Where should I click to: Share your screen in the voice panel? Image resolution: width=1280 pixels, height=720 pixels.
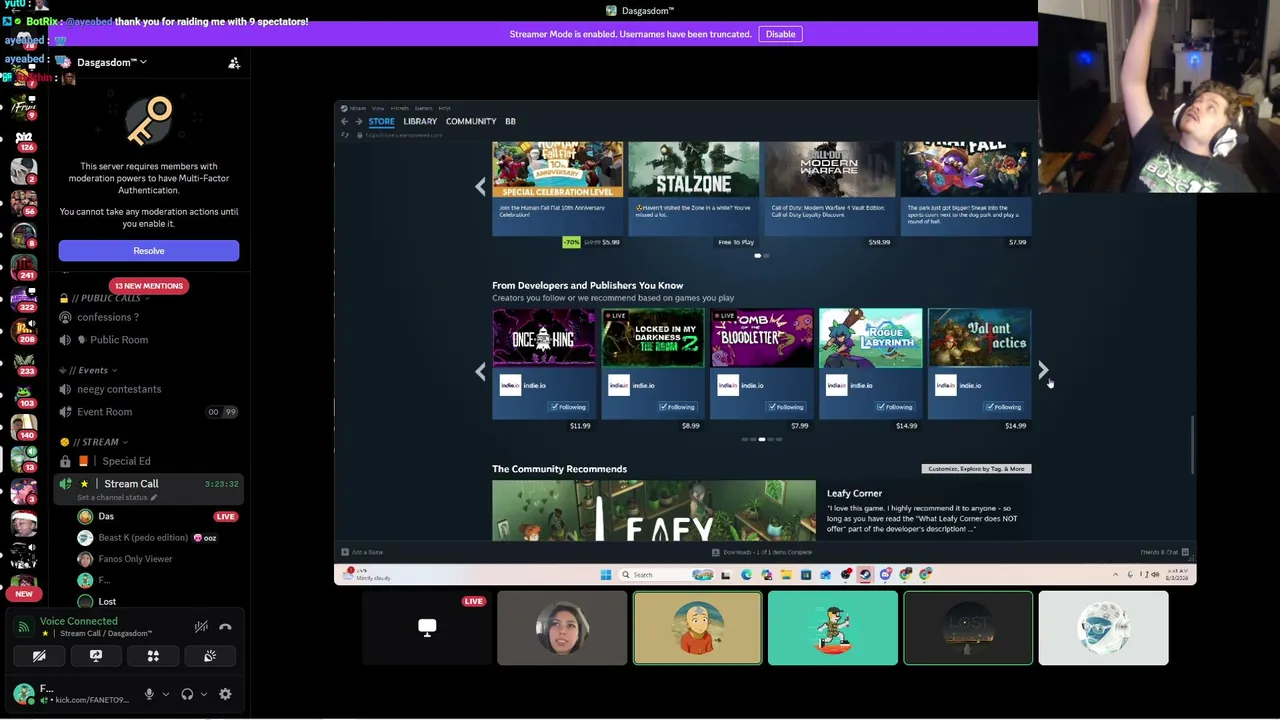pyautogui.click(x=96, y=656)
